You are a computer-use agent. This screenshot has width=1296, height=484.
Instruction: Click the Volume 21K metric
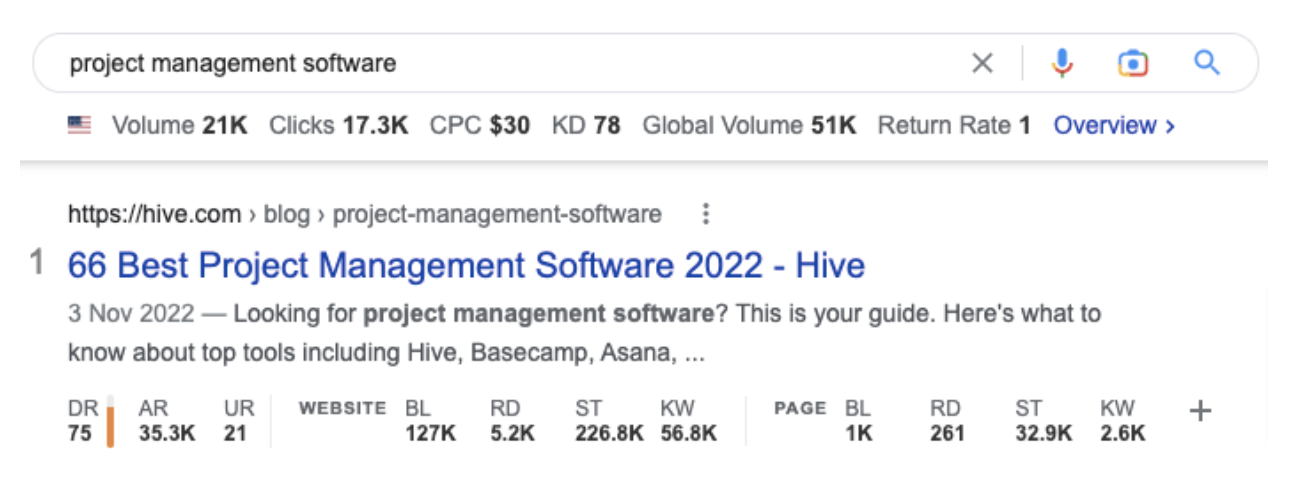pyautogui.click(x=179, y=125)
